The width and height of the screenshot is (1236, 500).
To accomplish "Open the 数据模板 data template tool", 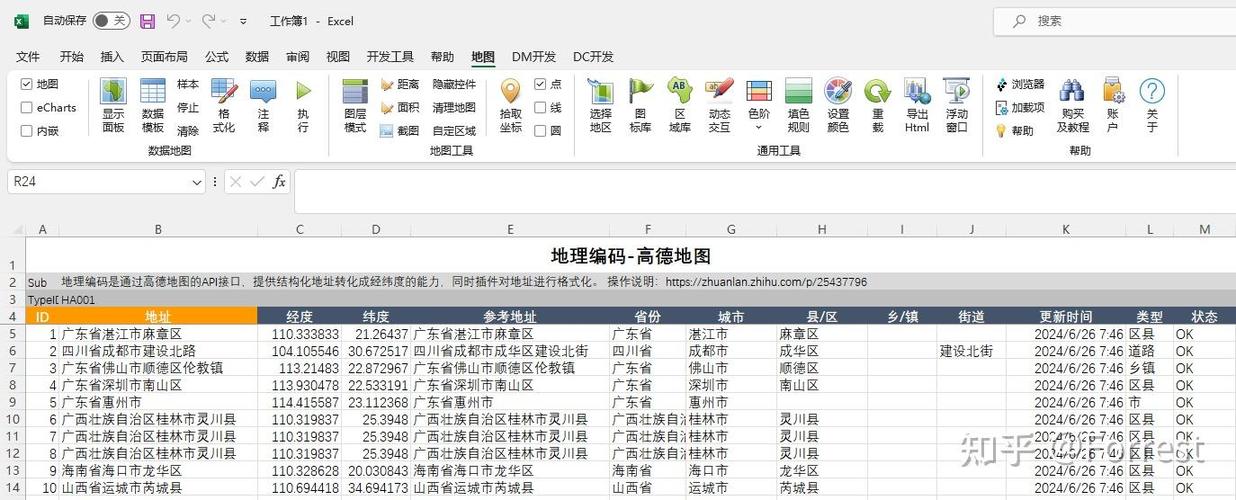I will [x=152, y=106].
